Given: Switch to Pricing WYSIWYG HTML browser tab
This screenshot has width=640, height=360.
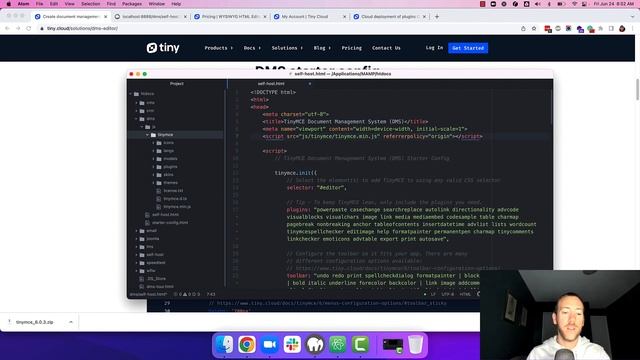Looking at the screenshot, I should [231, 17].
